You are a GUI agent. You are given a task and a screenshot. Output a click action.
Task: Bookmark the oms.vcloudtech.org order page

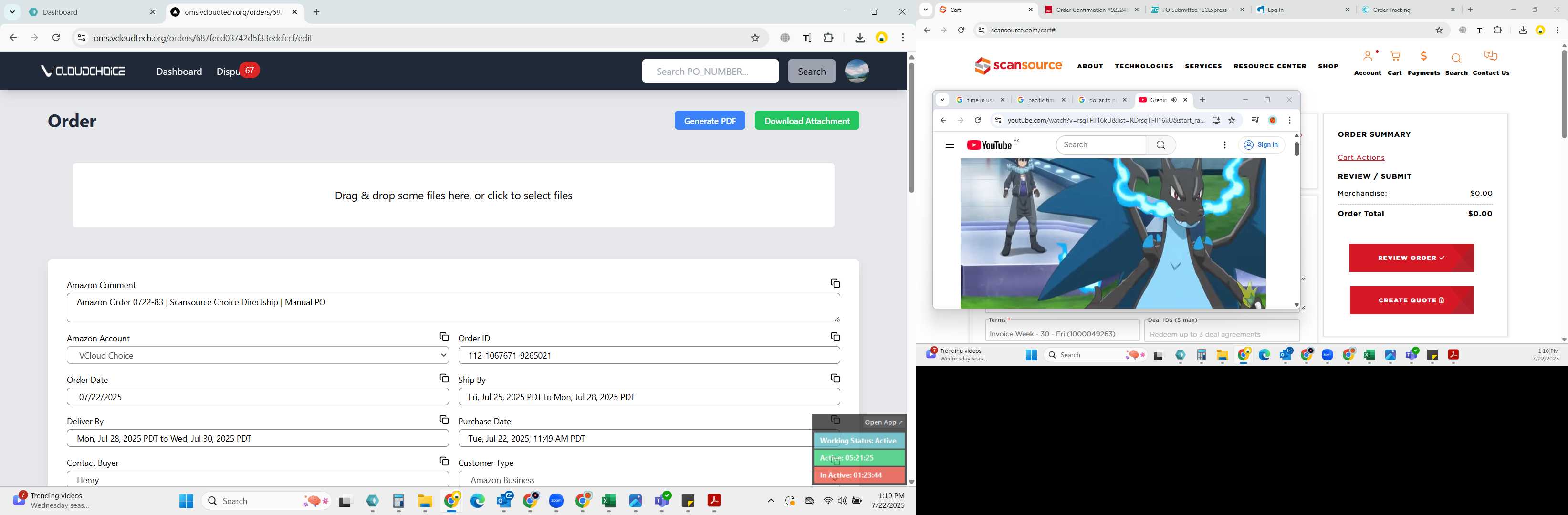[755, 38]
